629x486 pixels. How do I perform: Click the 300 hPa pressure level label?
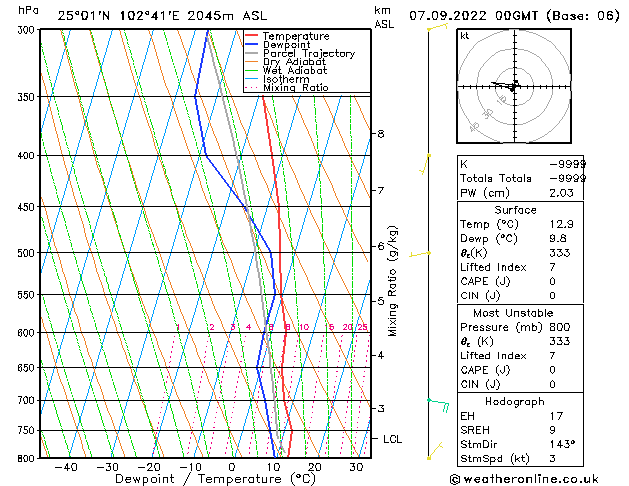click(x=28, y=30)
